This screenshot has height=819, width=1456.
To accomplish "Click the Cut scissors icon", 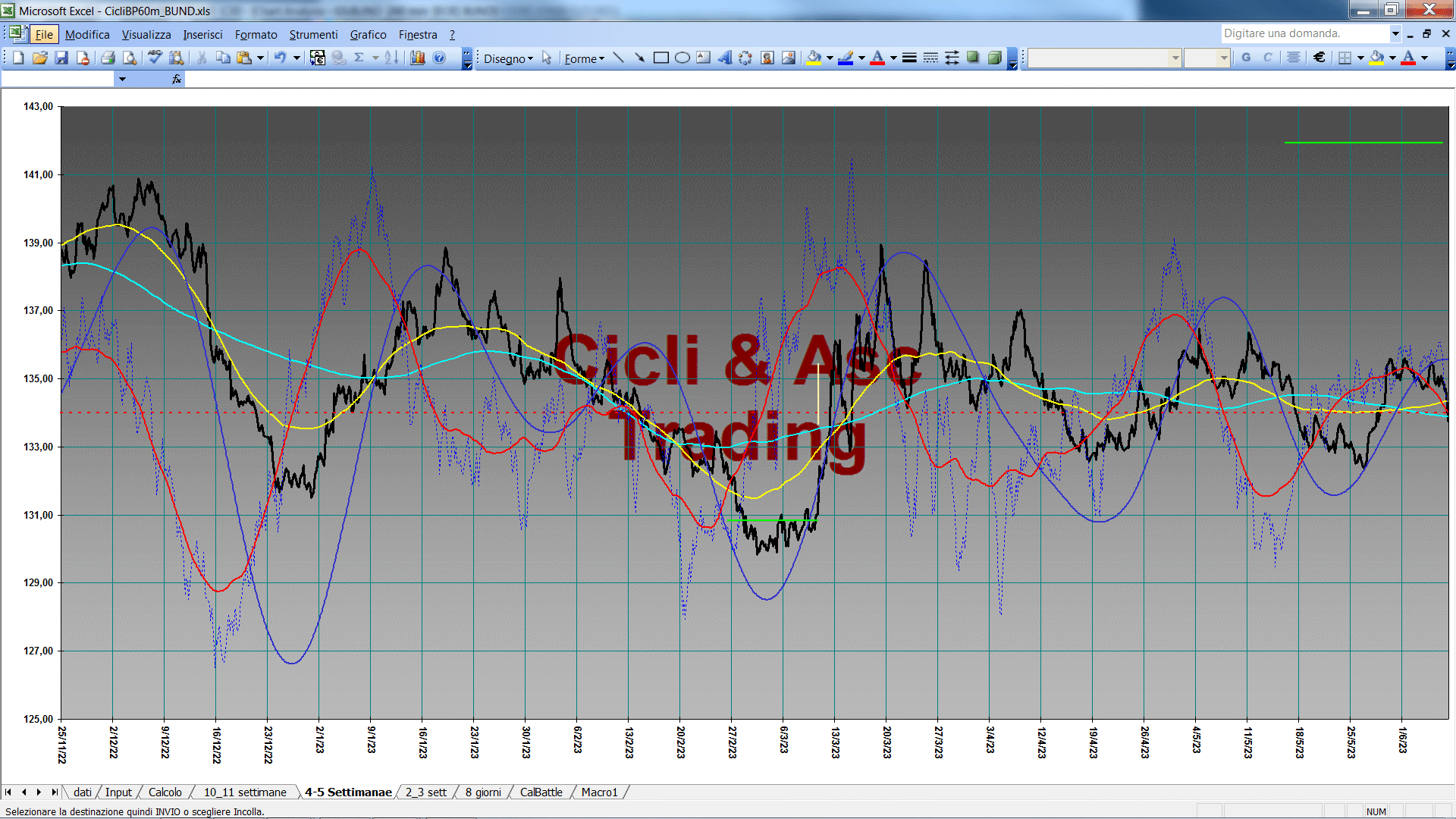I will (202, 58).
